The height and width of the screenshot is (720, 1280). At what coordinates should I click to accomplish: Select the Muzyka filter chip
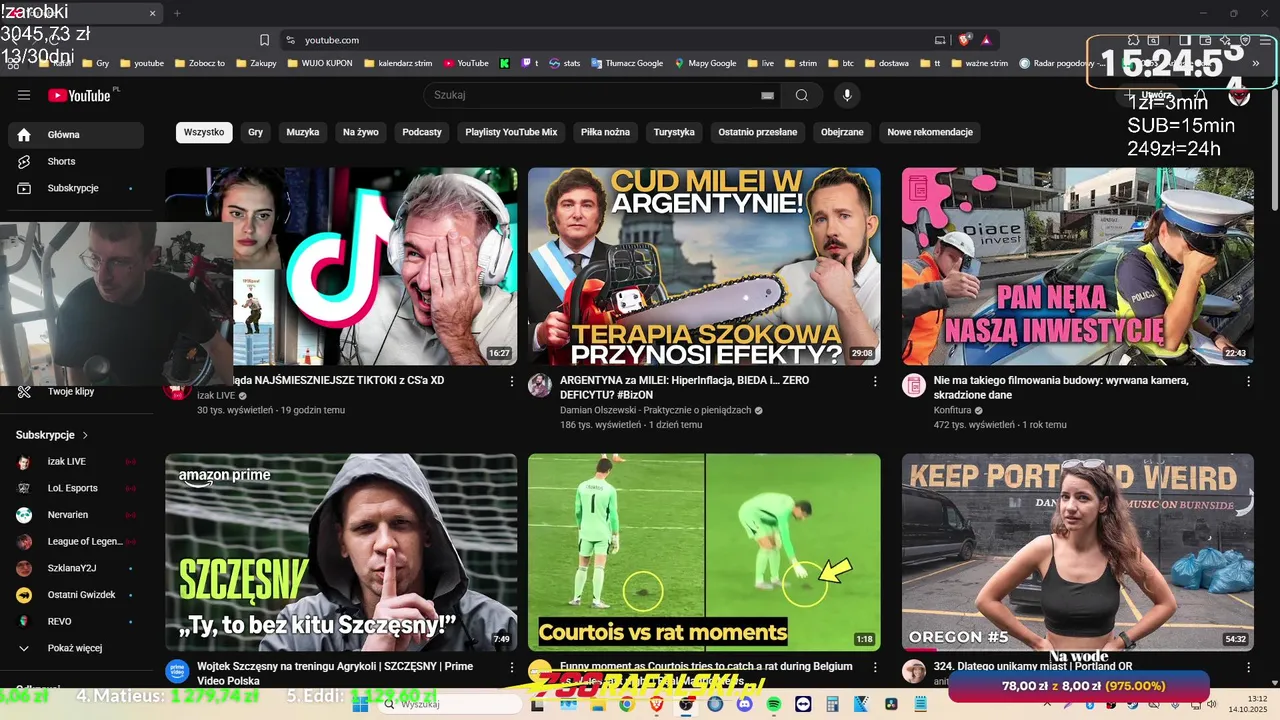303,132
